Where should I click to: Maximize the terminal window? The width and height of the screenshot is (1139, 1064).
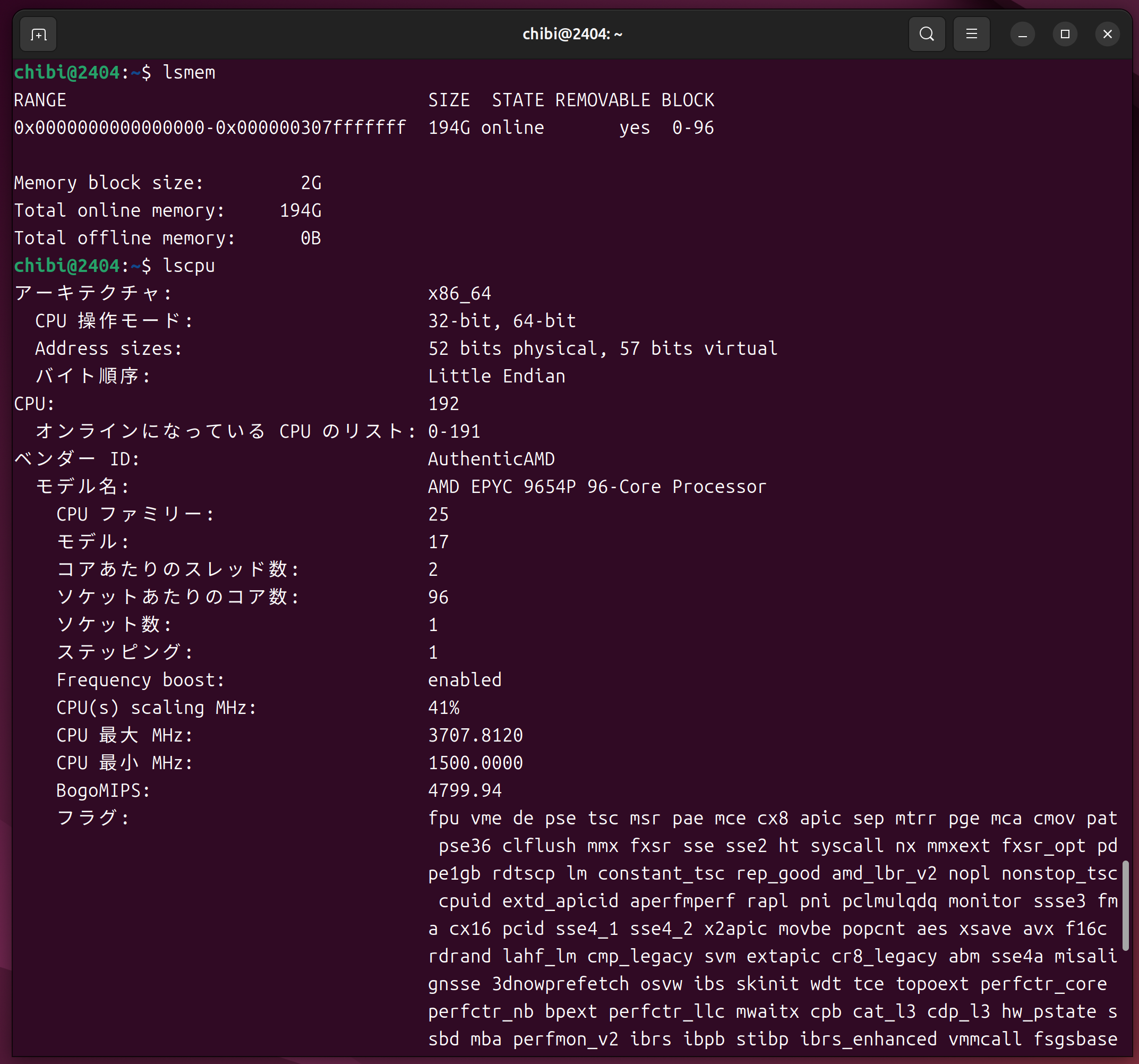click(x=1065, y=35)
